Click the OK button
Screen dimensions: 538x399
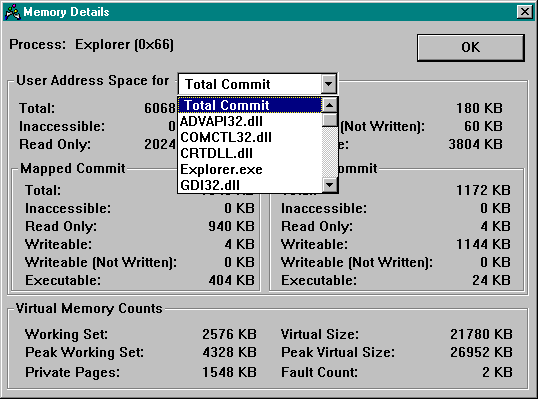click(470, 47)
